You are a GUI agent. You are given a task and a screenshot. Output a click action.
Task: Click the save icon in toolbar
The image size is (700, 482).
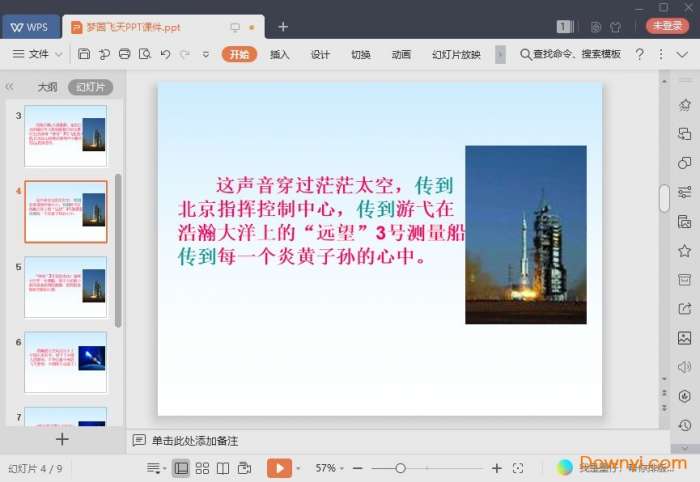tap(84, 54)
